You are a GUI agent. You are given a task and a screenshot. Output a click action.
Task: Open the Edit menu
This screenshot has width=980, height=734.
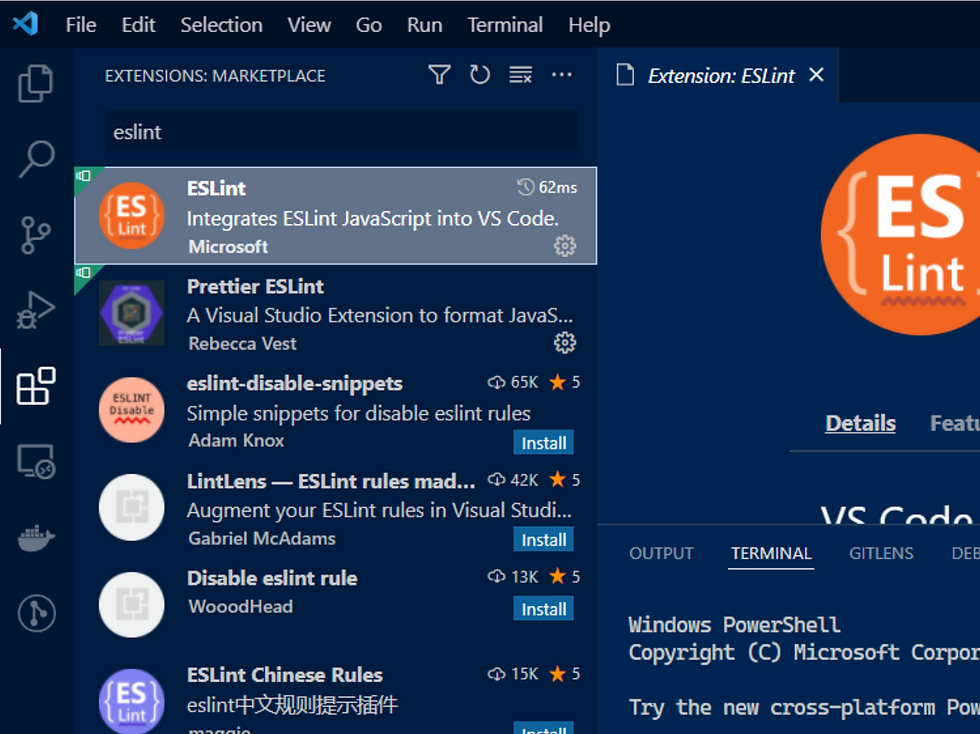(x=138, y=25)
